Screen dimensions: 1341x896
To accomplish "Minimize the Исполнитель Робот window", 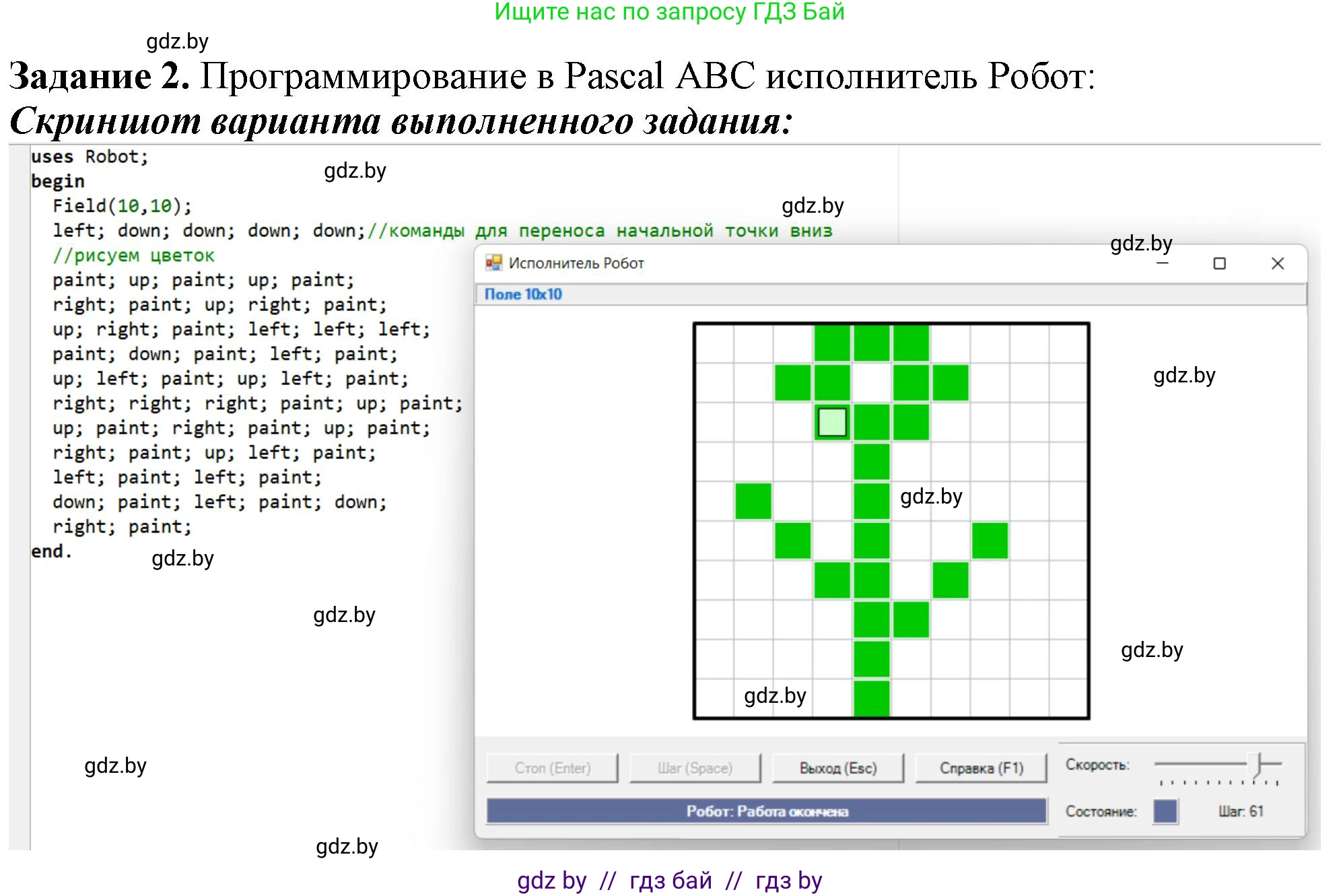I will [1162, 263].
